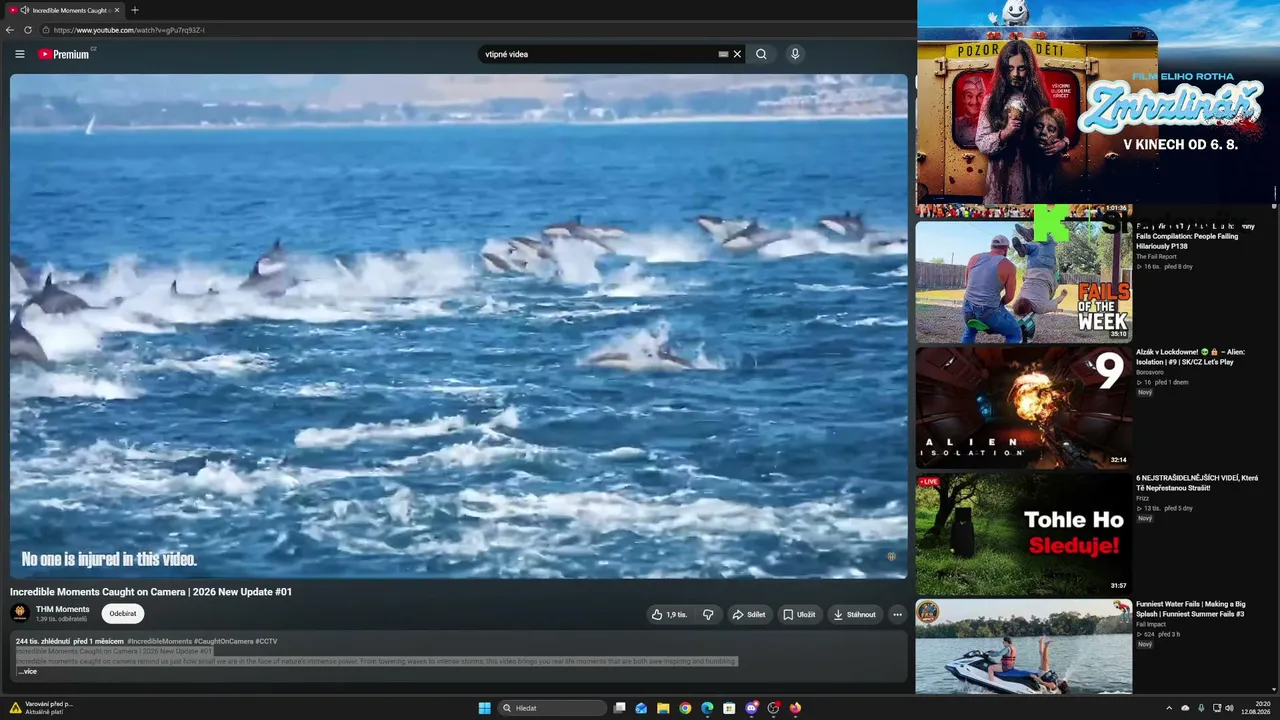
Task: Clear the search query with X
Action: 737,54
